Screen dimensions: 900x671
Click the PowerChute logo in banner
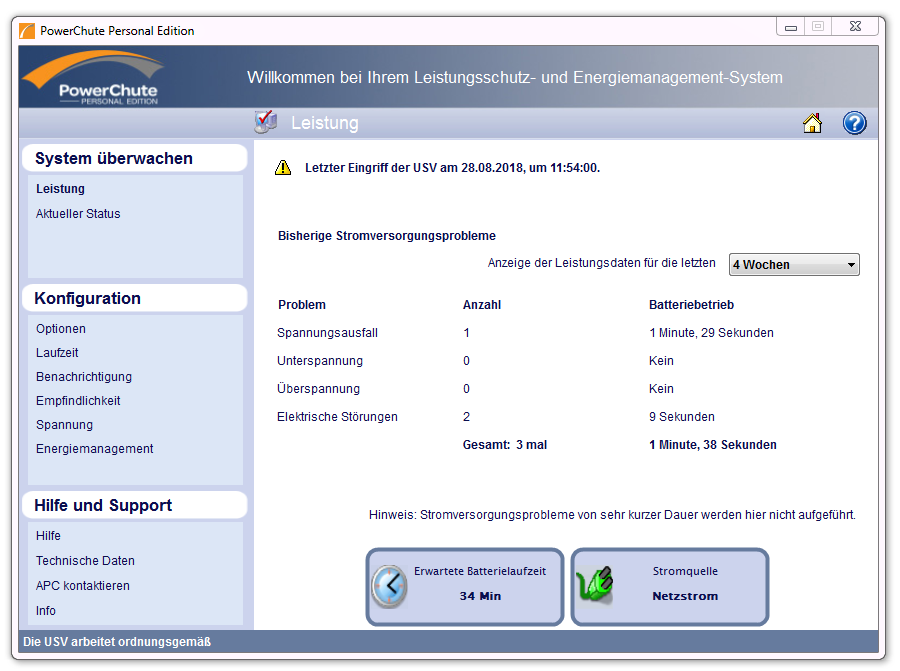pos(94,77)
